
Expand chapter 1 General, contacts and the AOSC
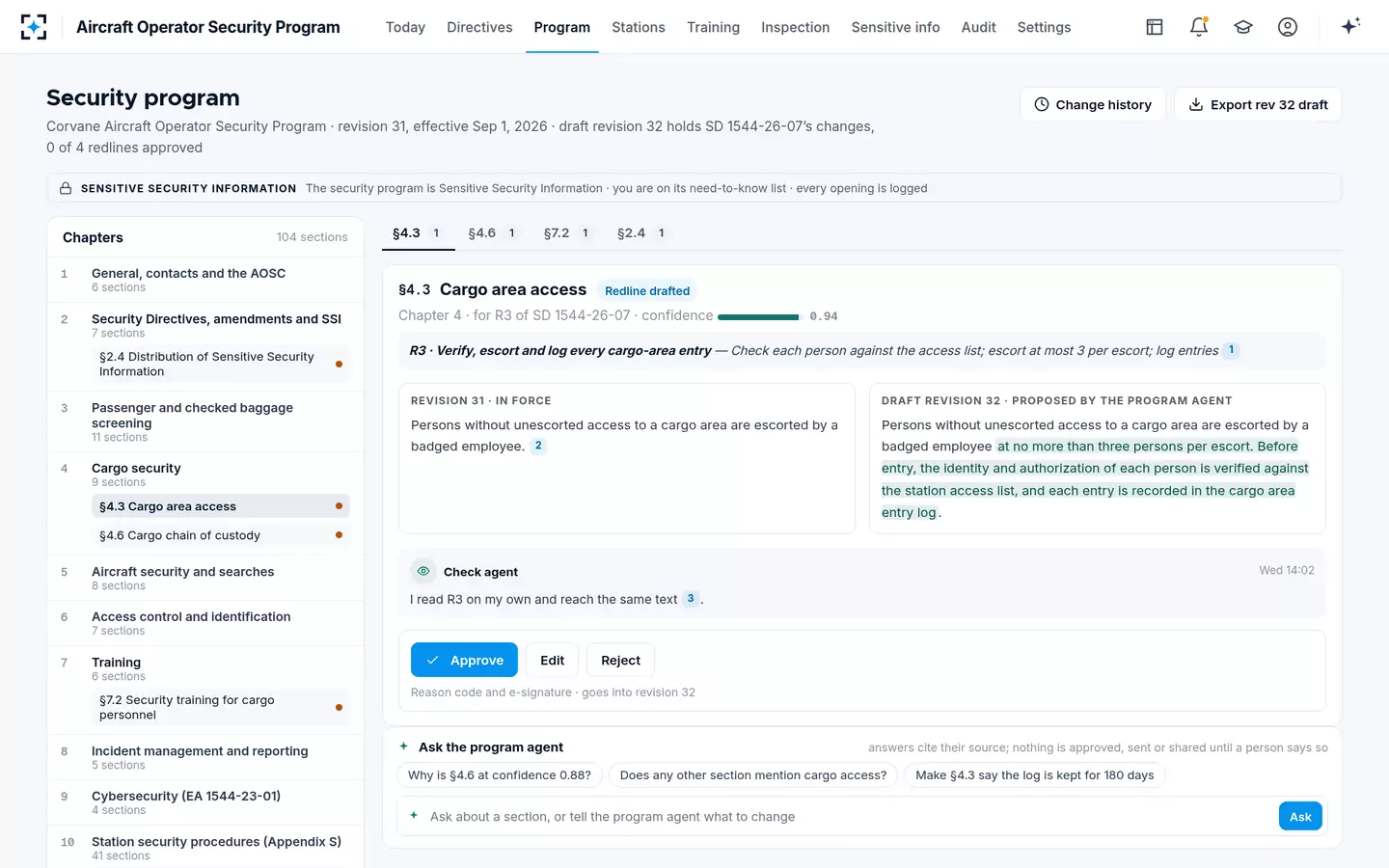coord(205,280)
